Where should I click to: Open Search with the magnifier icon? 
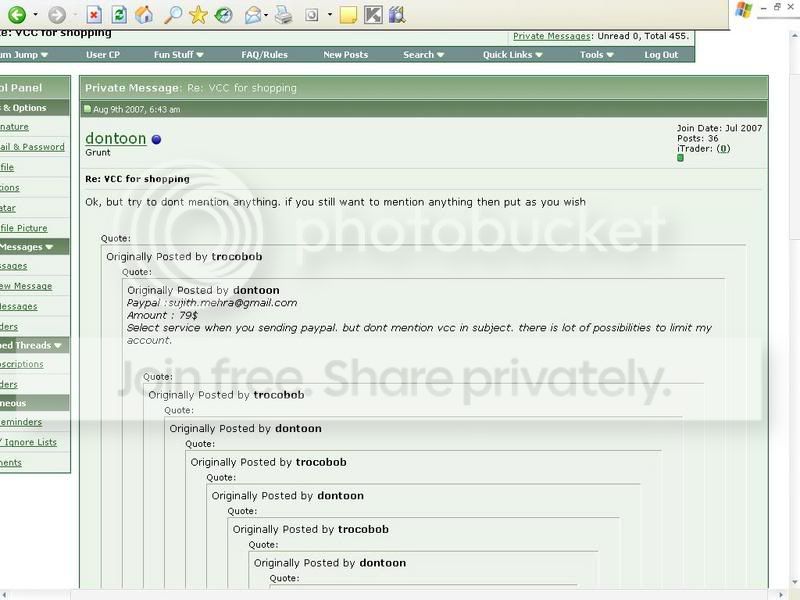coord(172,15)
